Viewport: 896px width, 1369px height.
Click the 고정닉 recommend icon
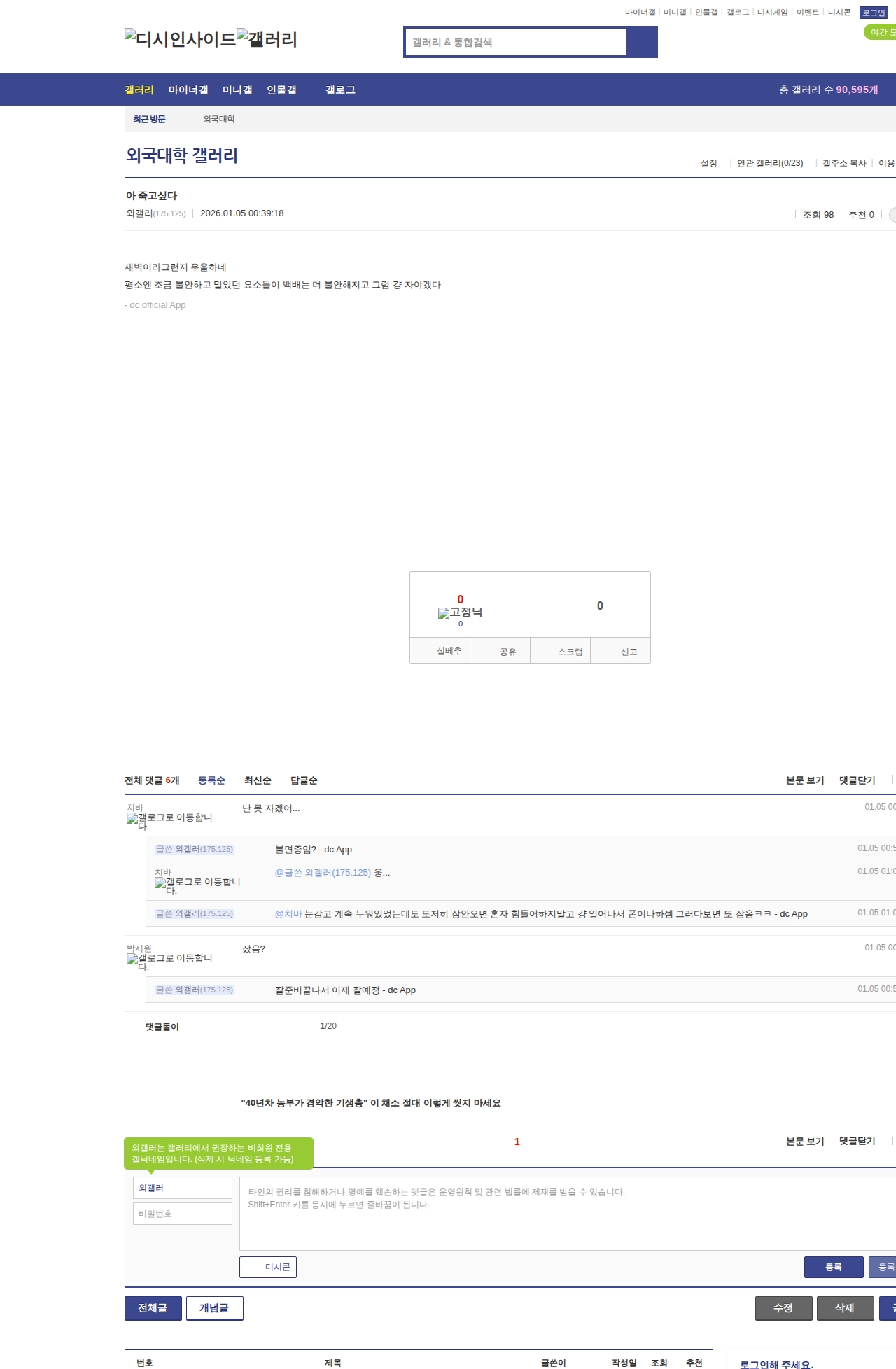460,612
